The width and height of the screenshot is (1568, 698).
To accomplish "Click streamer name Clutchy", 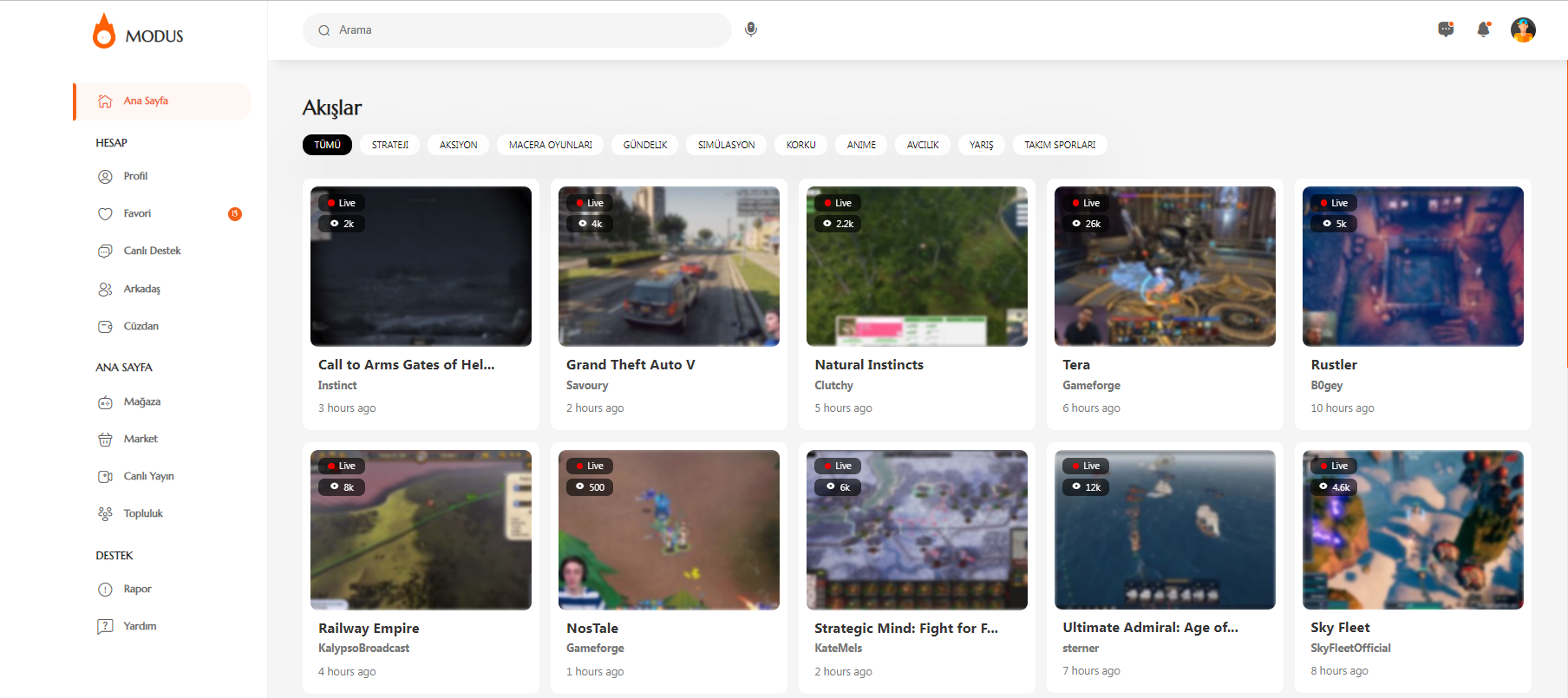I will pos(833,386).
